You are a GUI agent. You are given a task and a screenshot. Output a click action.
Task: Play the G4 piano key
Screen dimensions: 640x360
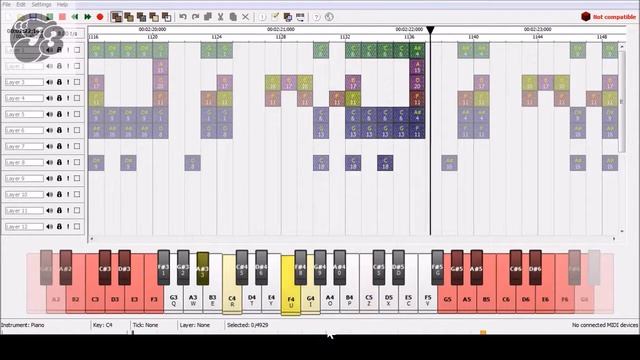tap(310, 300)
